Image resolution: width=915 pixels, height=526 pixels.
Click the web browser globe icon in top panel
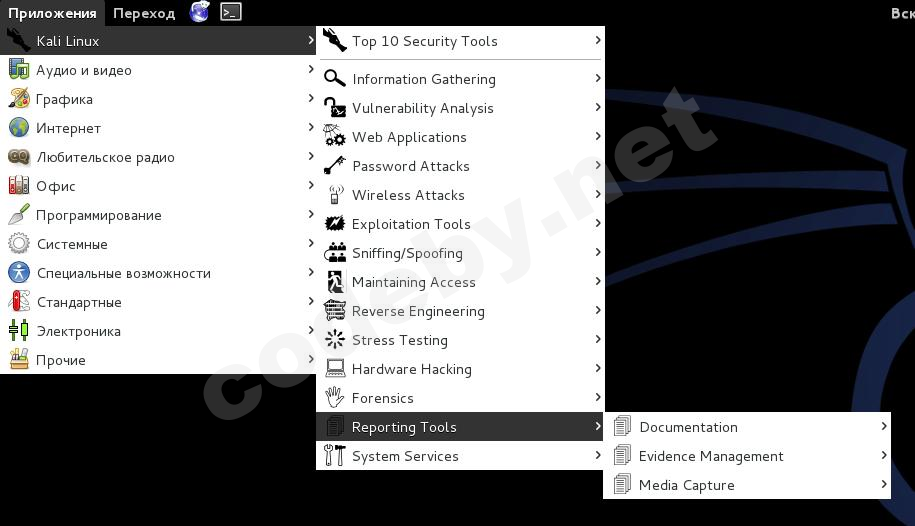pos(200,12)
